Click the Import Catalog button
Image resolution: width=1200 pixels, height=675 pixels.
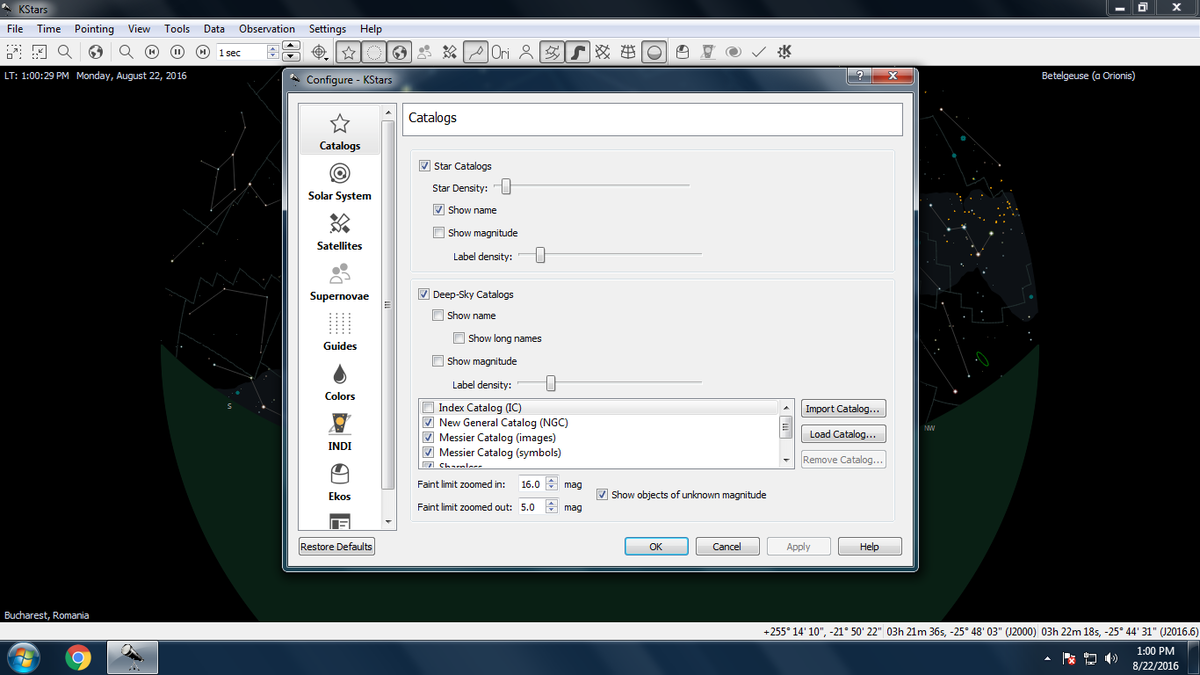(844, 409)
